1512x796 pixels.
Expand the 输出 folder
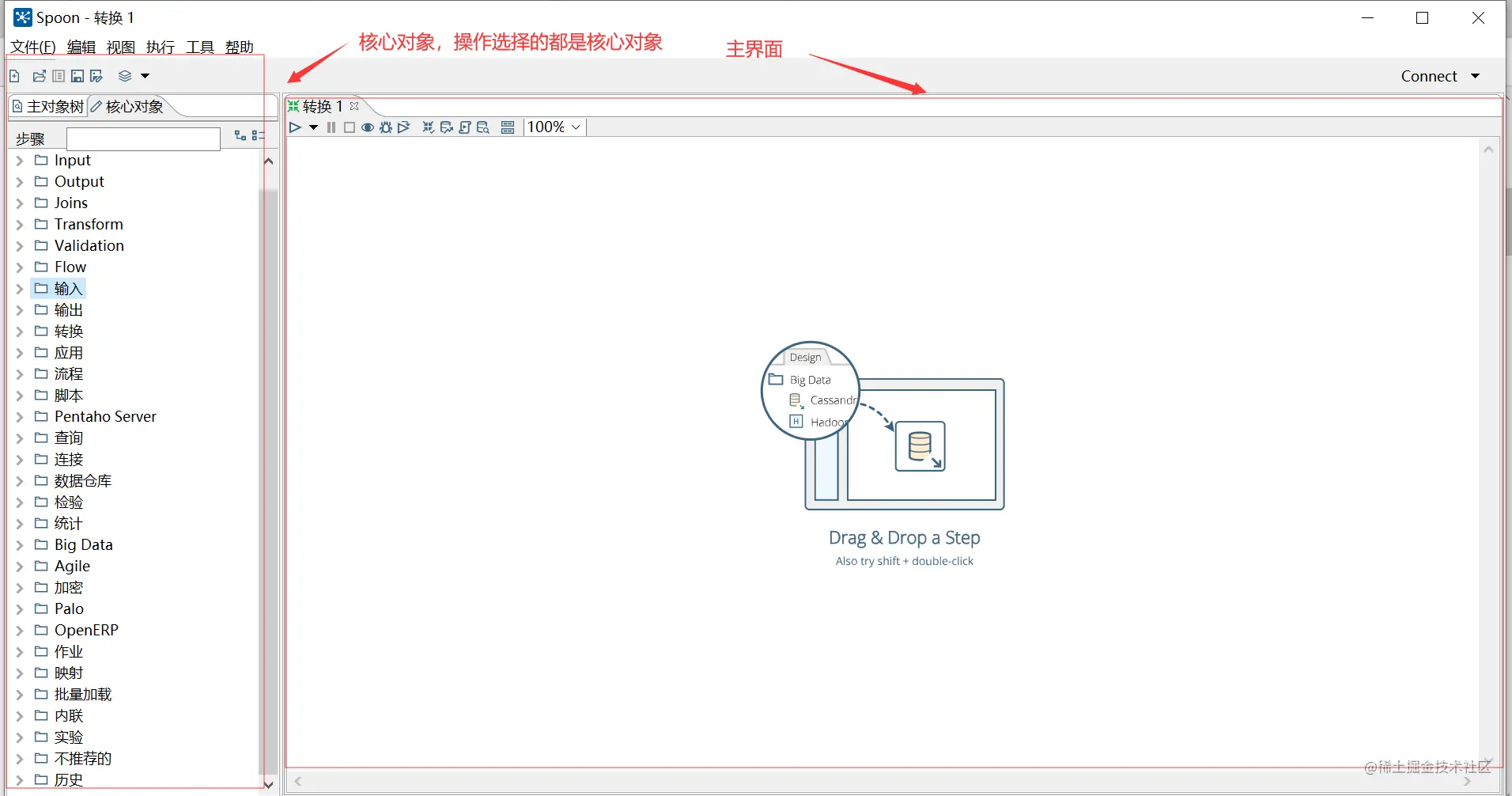click(20, 310)
